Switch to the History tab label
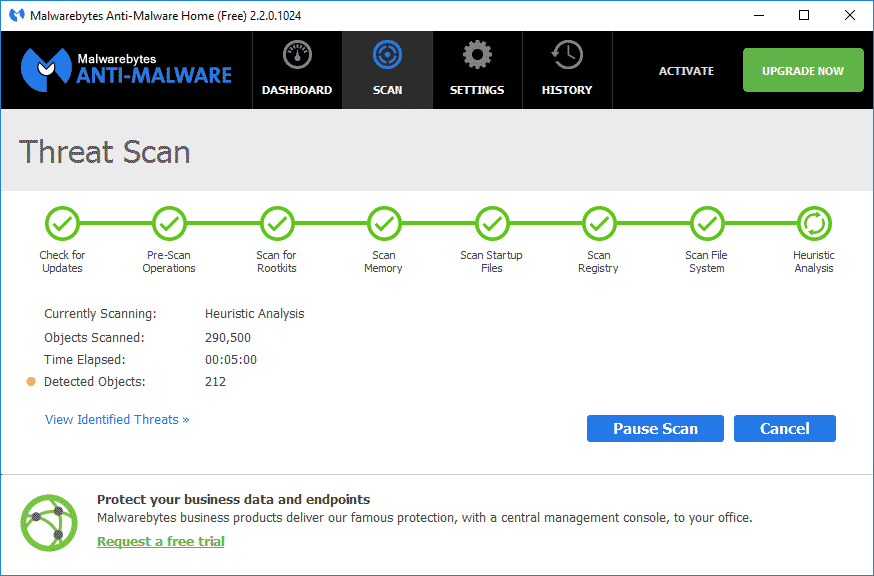The image size is (874, 576). point(567,90)
